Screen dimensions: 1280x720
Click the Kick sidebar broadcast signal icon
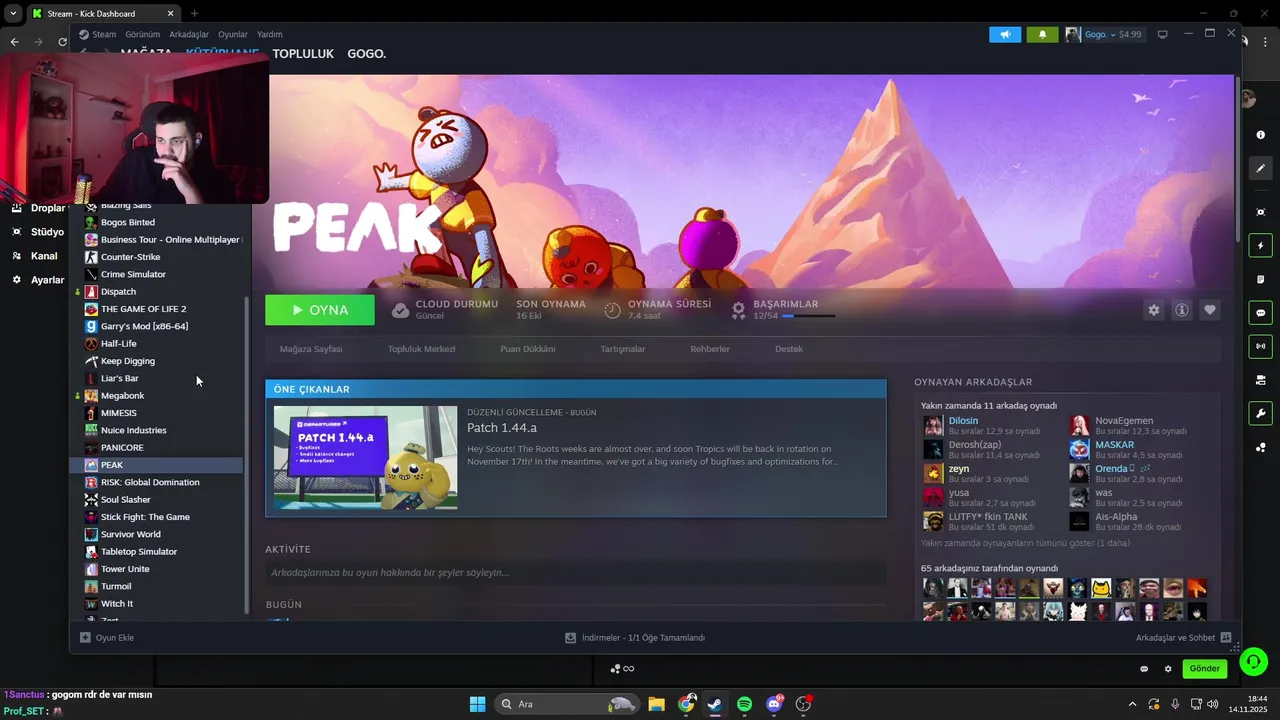1261,346
